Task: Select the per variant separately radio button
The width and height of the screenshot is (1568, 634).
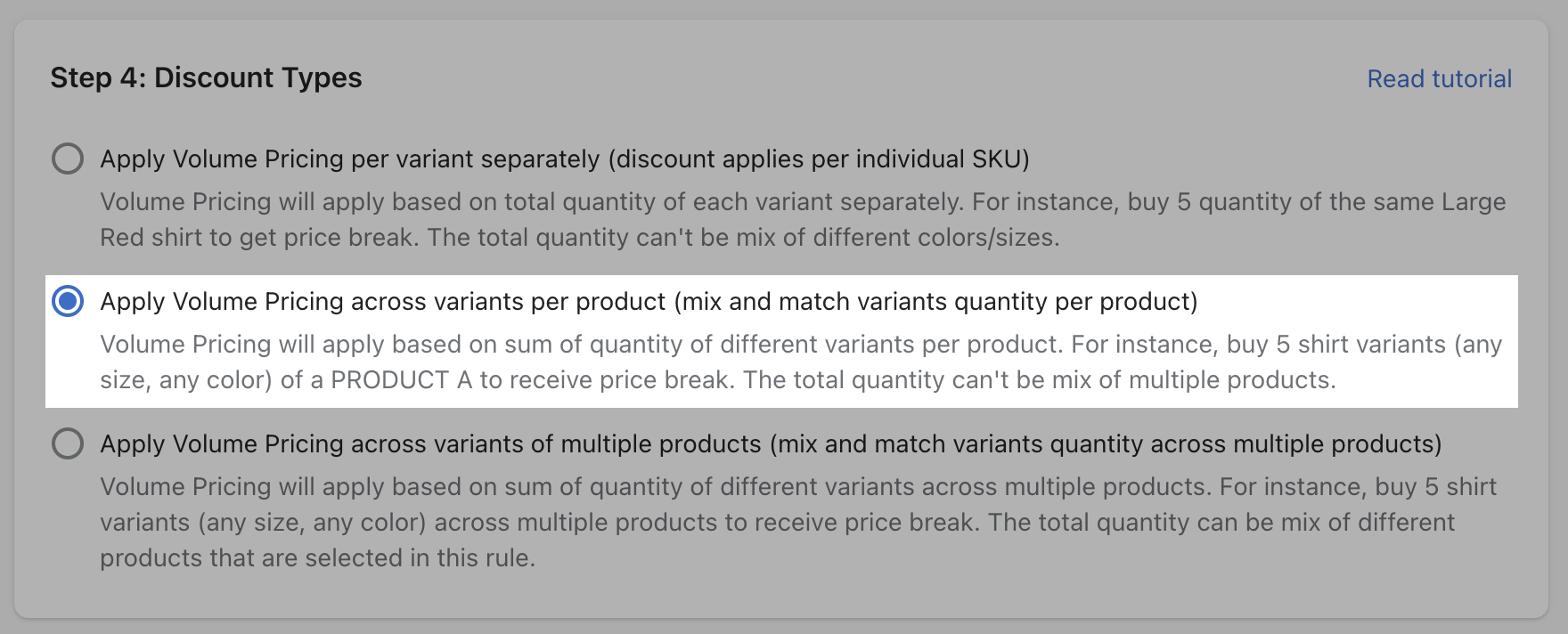Action: [69, 159]
